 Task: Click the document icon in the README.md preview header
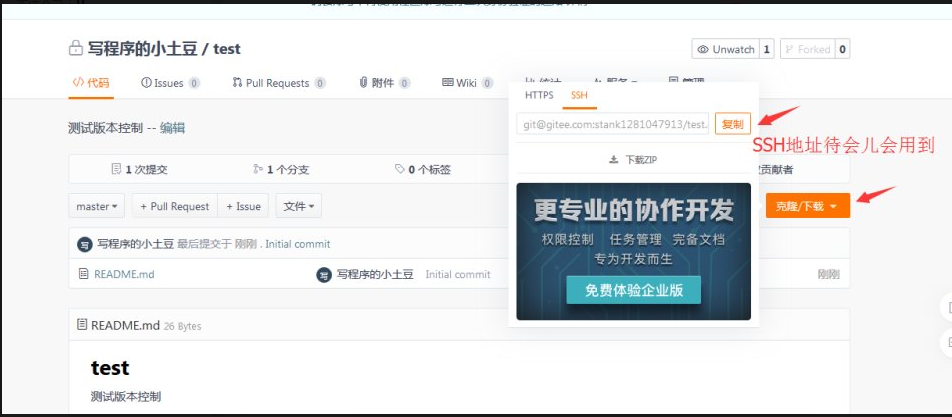tap(82, 325)
